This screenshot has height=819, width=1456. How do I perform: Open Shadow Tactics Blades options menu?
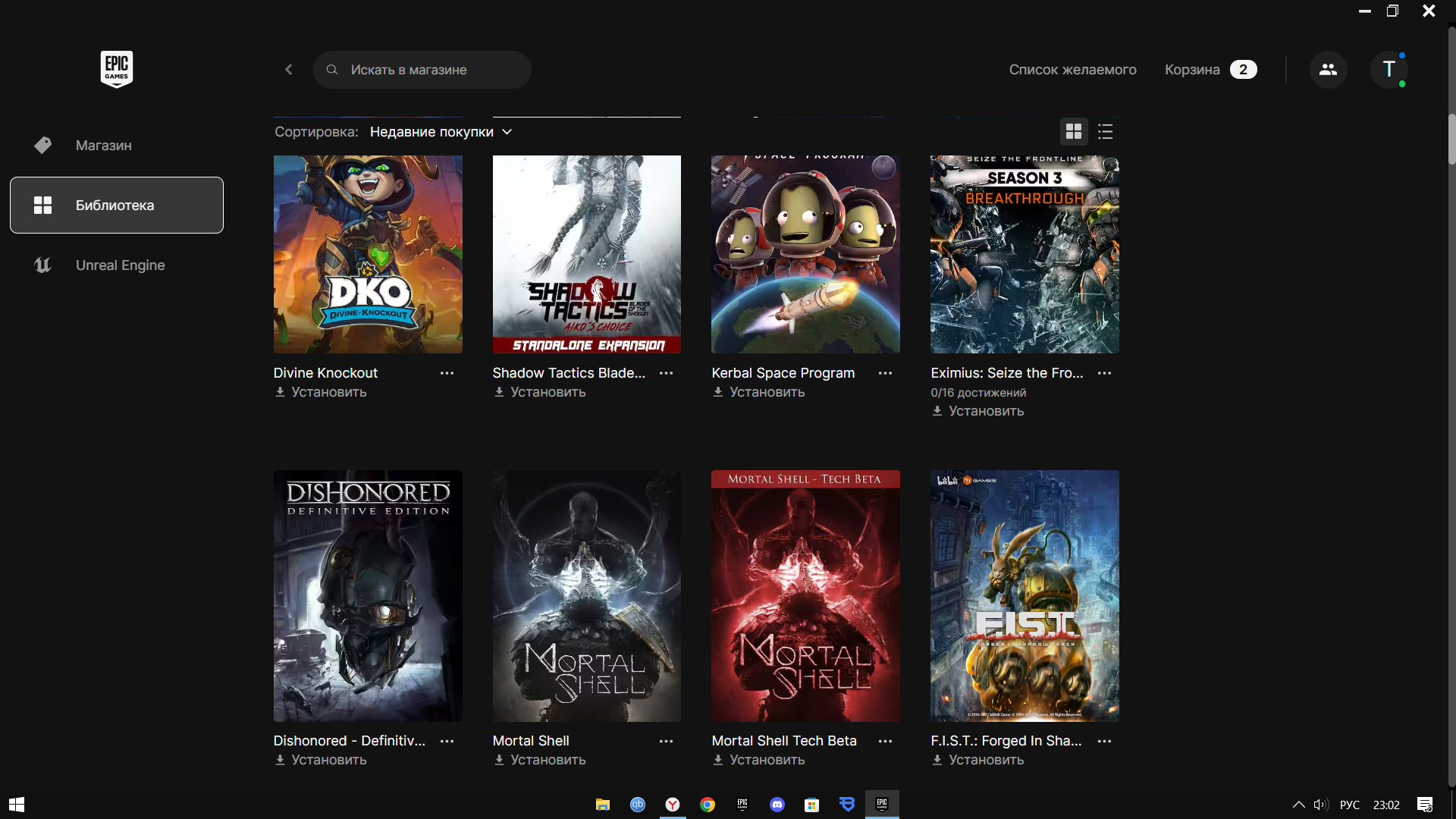[666, 373]
